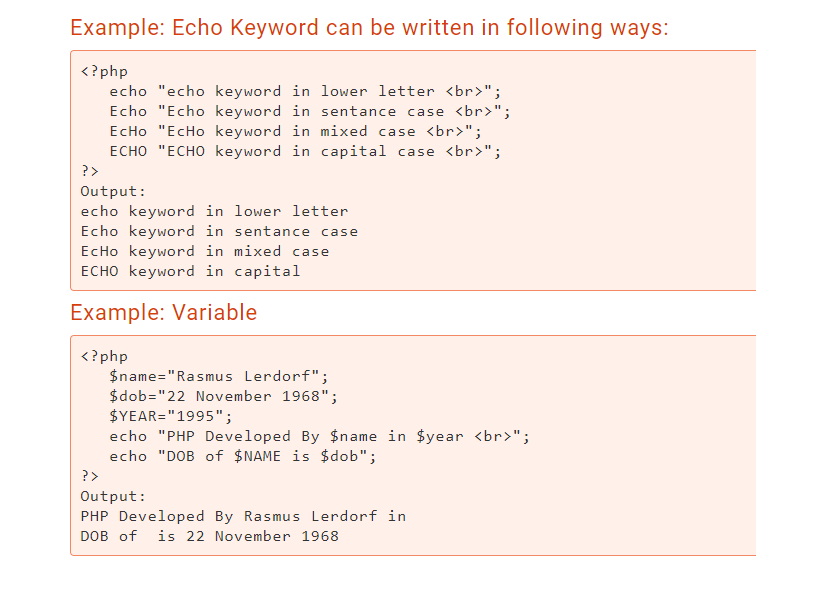Click the "Example: Echo Keyword" heading
This screenshot has width=834, height=594.
click(x=369, y=27)
